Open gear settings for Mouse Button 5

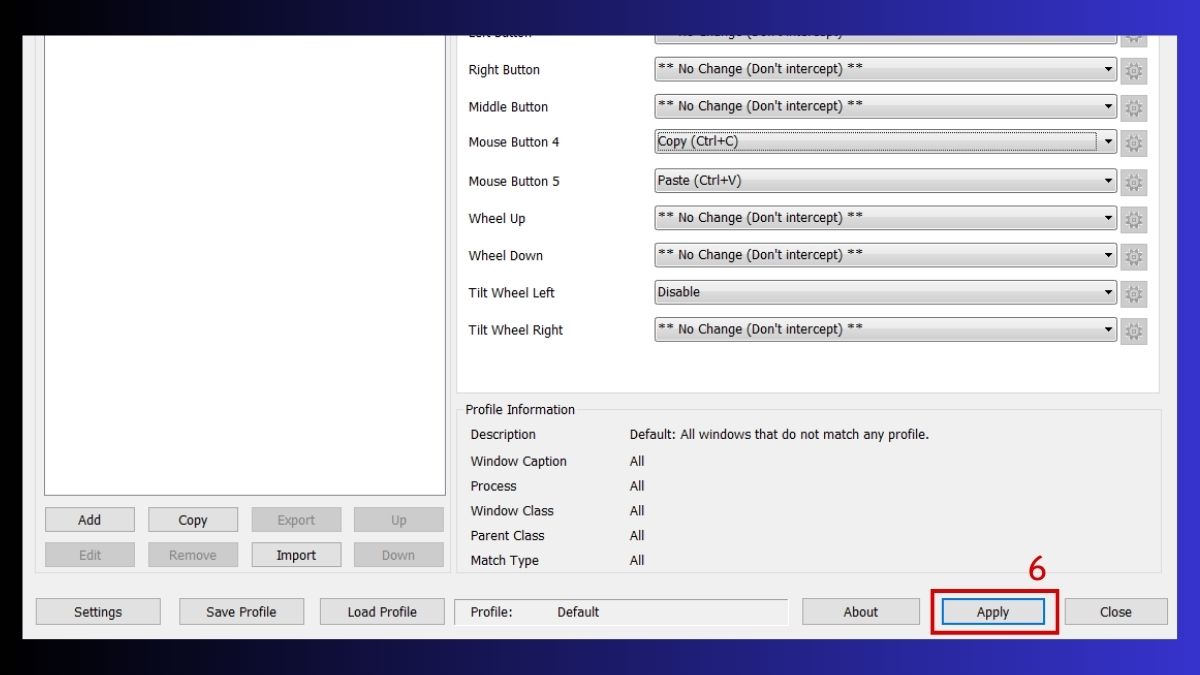coord(1134,183)
